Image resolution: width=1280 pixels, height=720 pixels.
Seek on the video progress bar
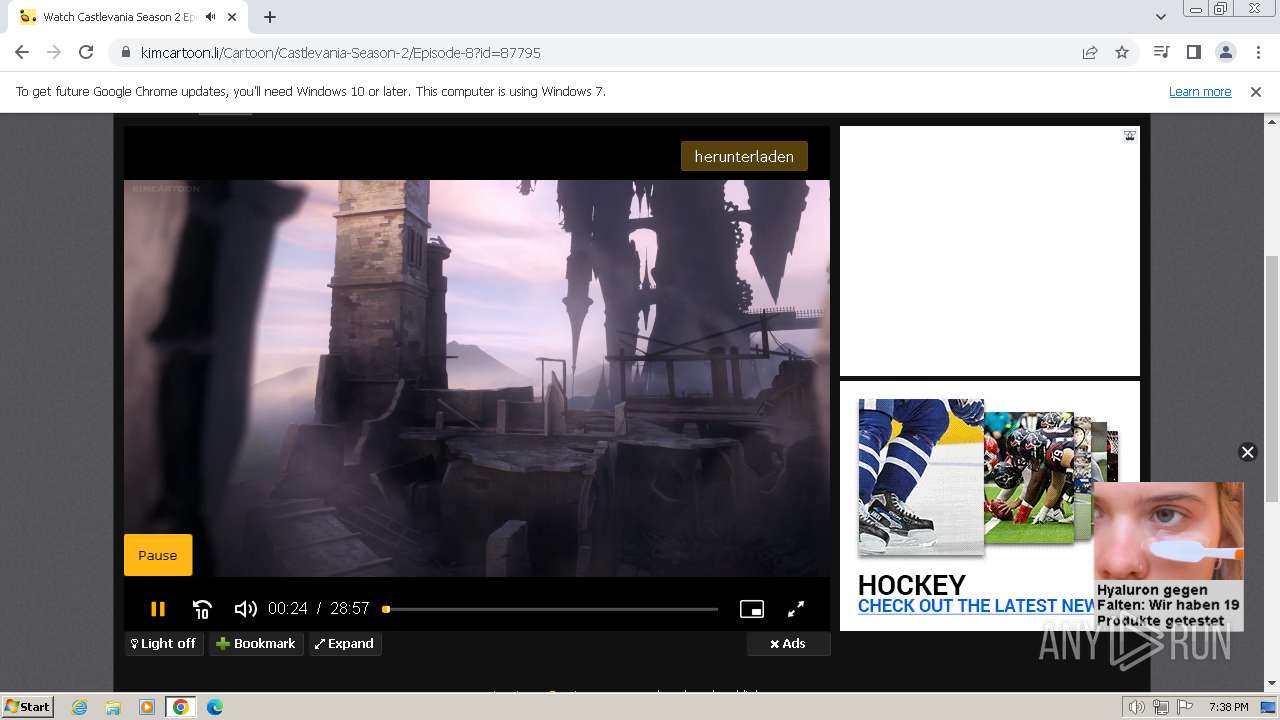(x=551, y=609)
